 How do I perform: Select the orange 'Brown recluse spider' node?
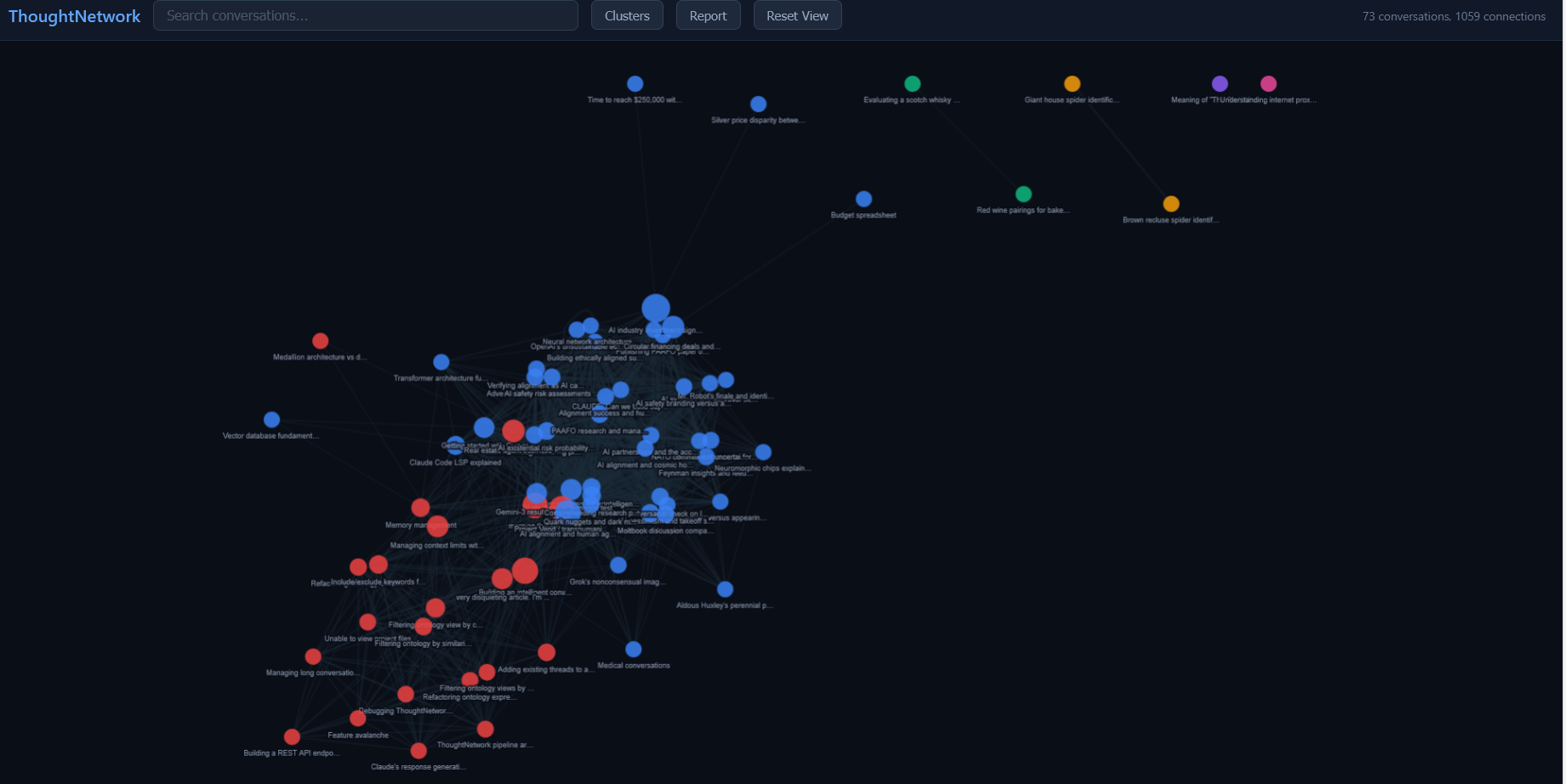pyautogui.click(x=1171, y=204)
